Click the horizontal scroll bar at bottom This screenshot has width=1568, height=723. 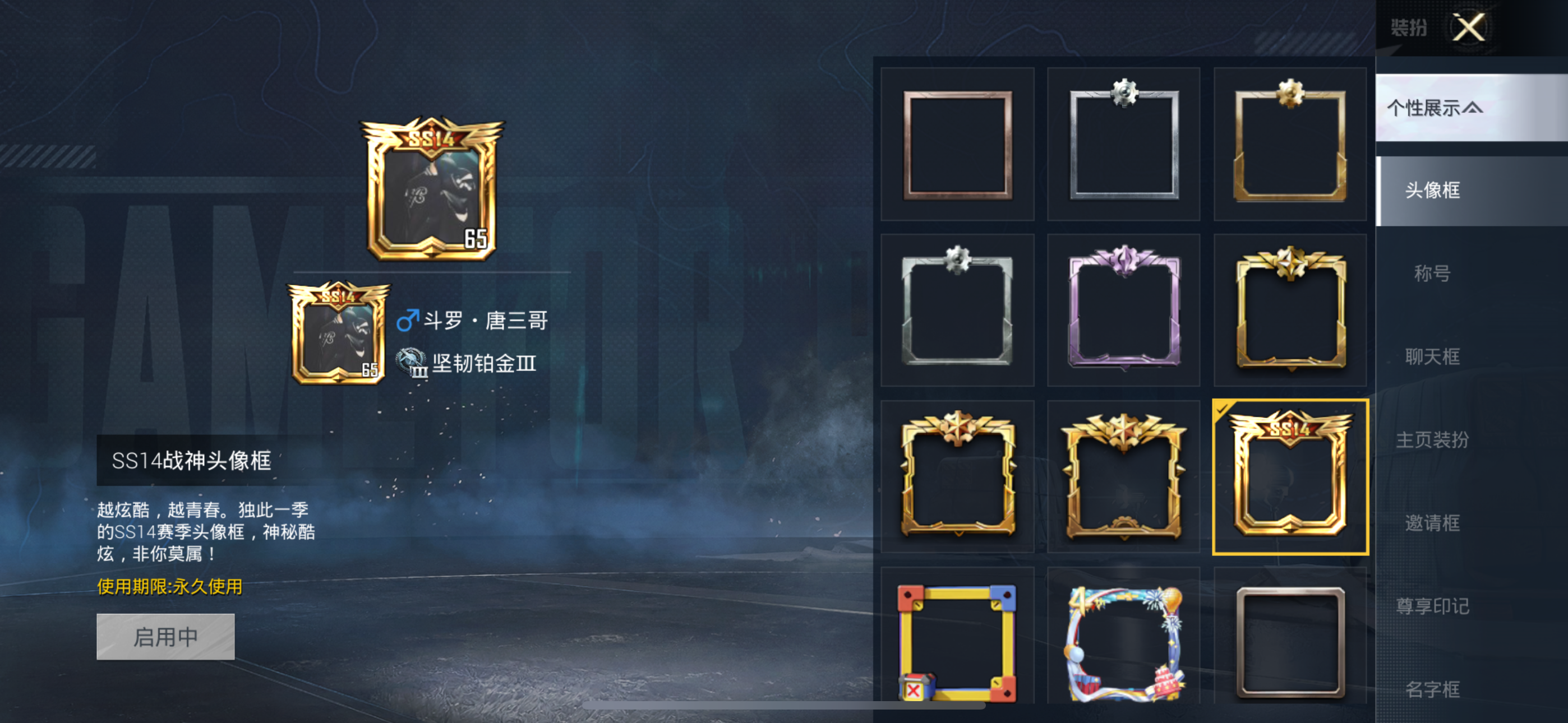(x=784, y=706)
